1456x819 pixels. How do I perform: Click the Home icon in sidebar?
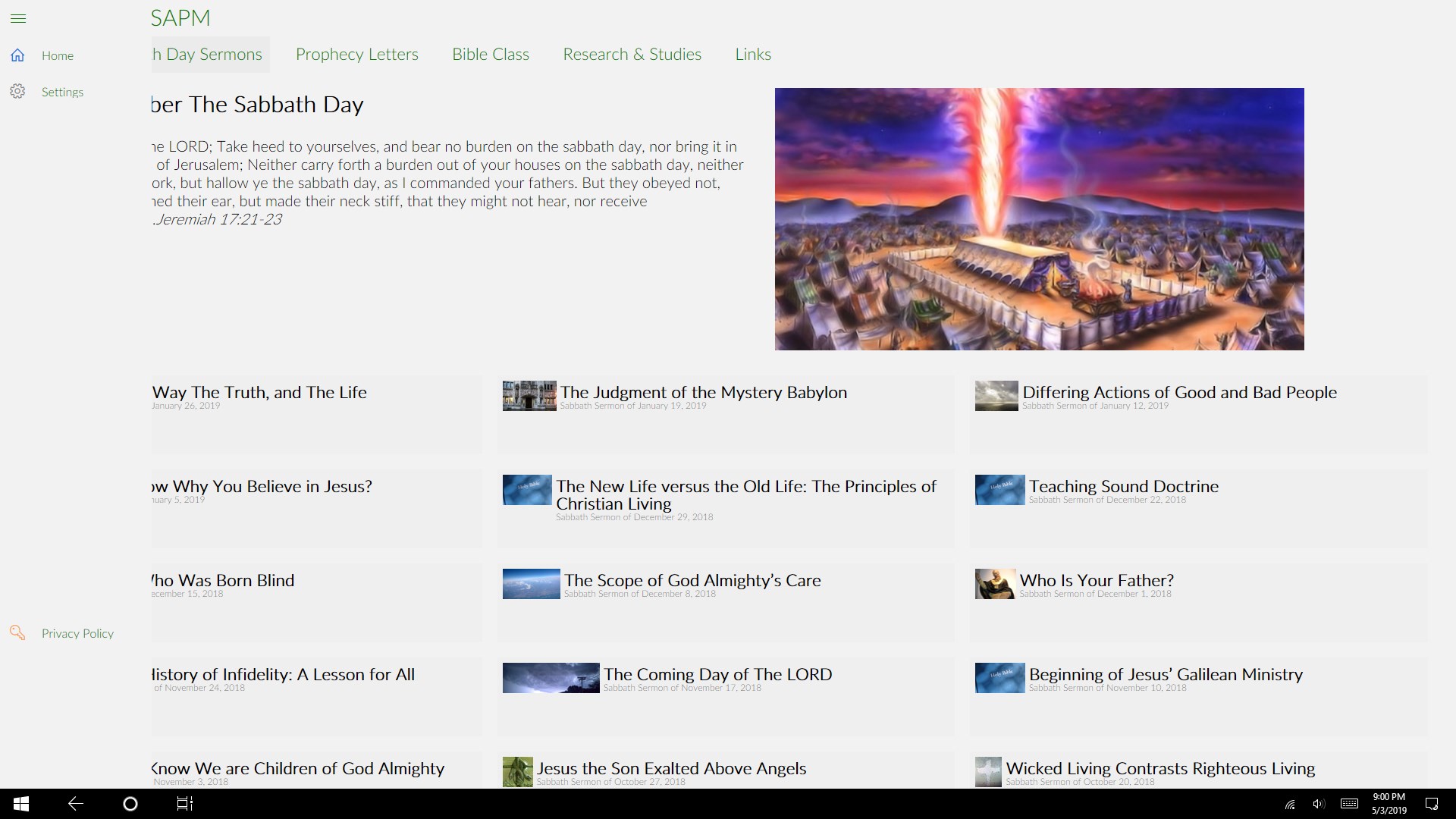tap(18, 55)
